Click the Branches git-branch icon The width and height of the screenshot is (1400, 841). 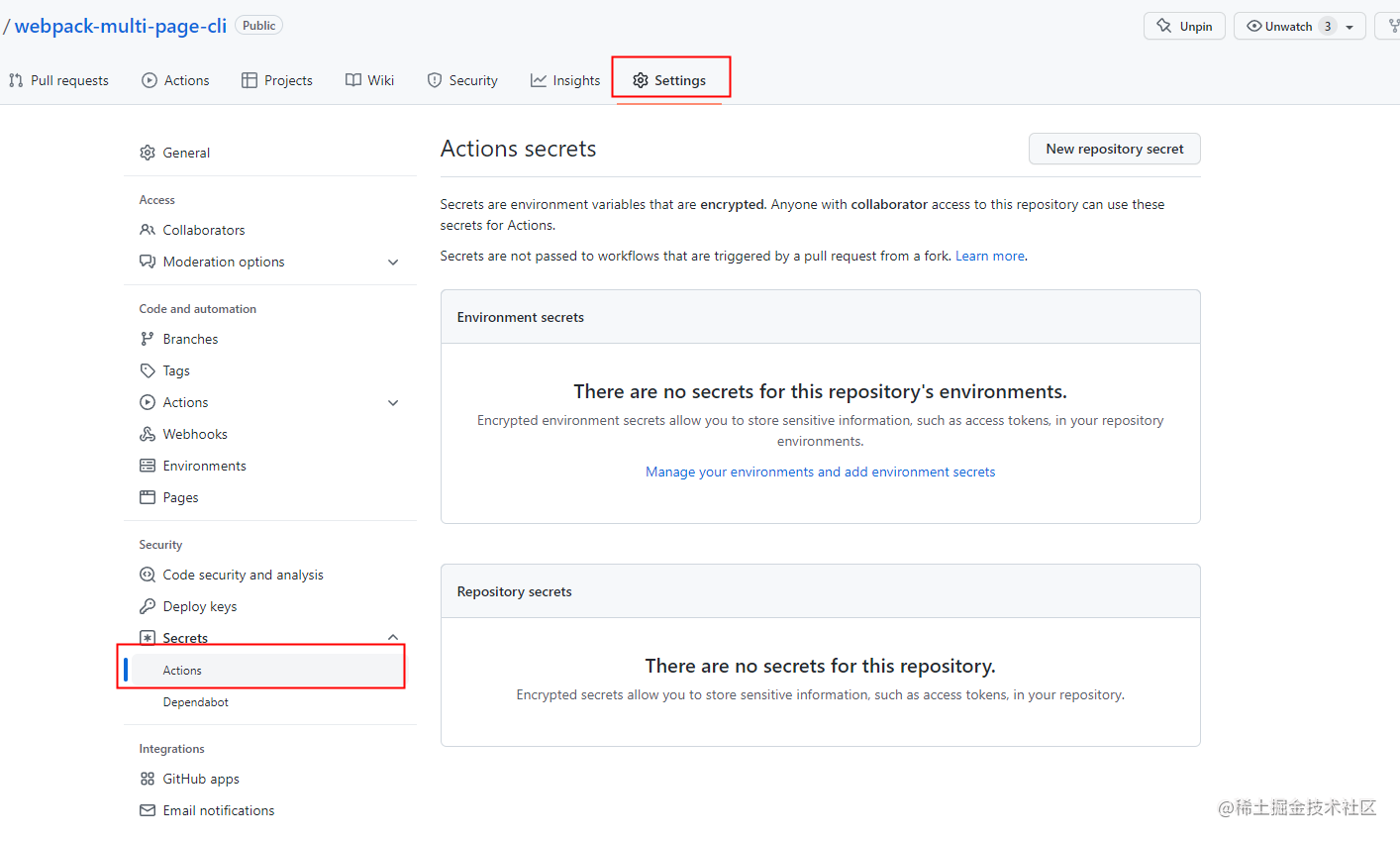coord(148,339)
